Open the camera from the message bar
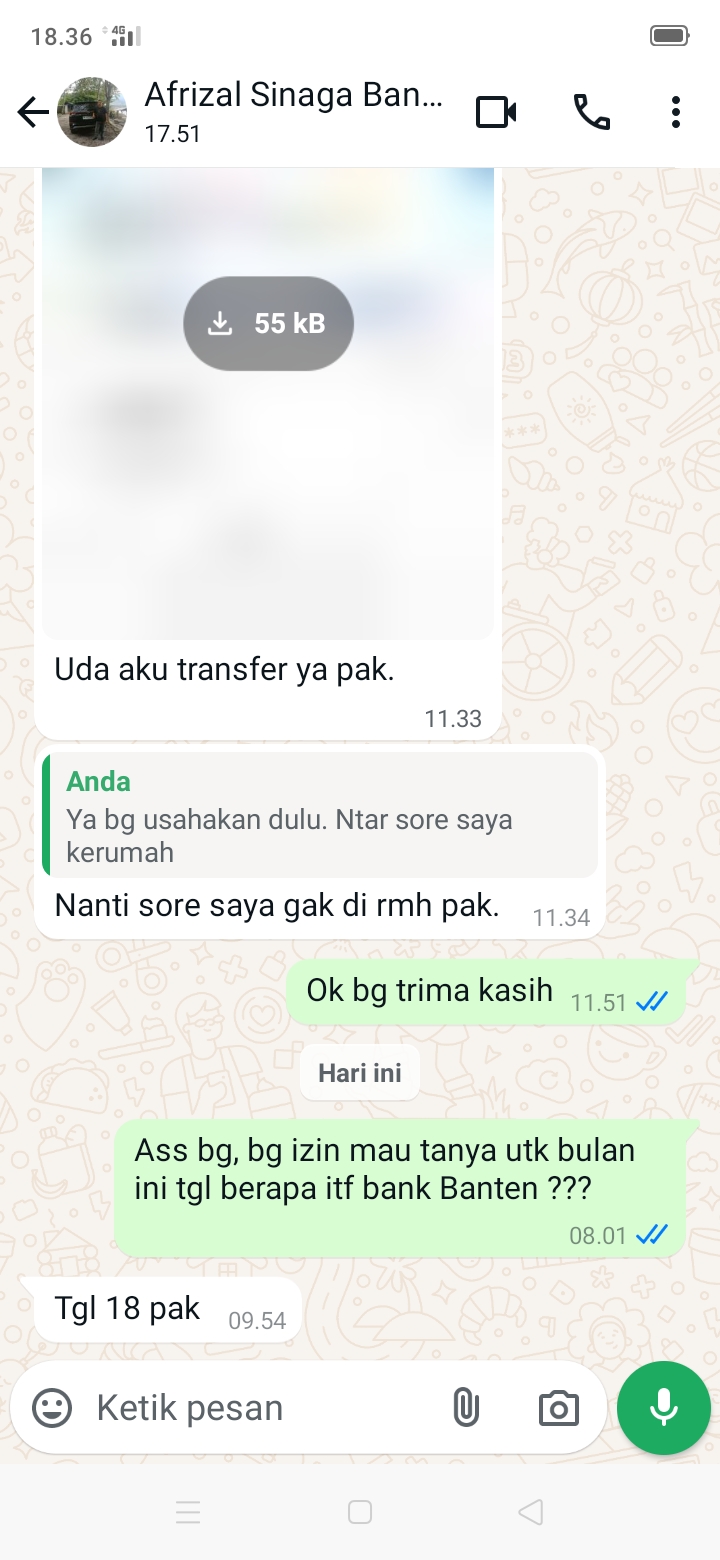The height and width of the screenshot is (1560, 720). (x=558, y=1408)
